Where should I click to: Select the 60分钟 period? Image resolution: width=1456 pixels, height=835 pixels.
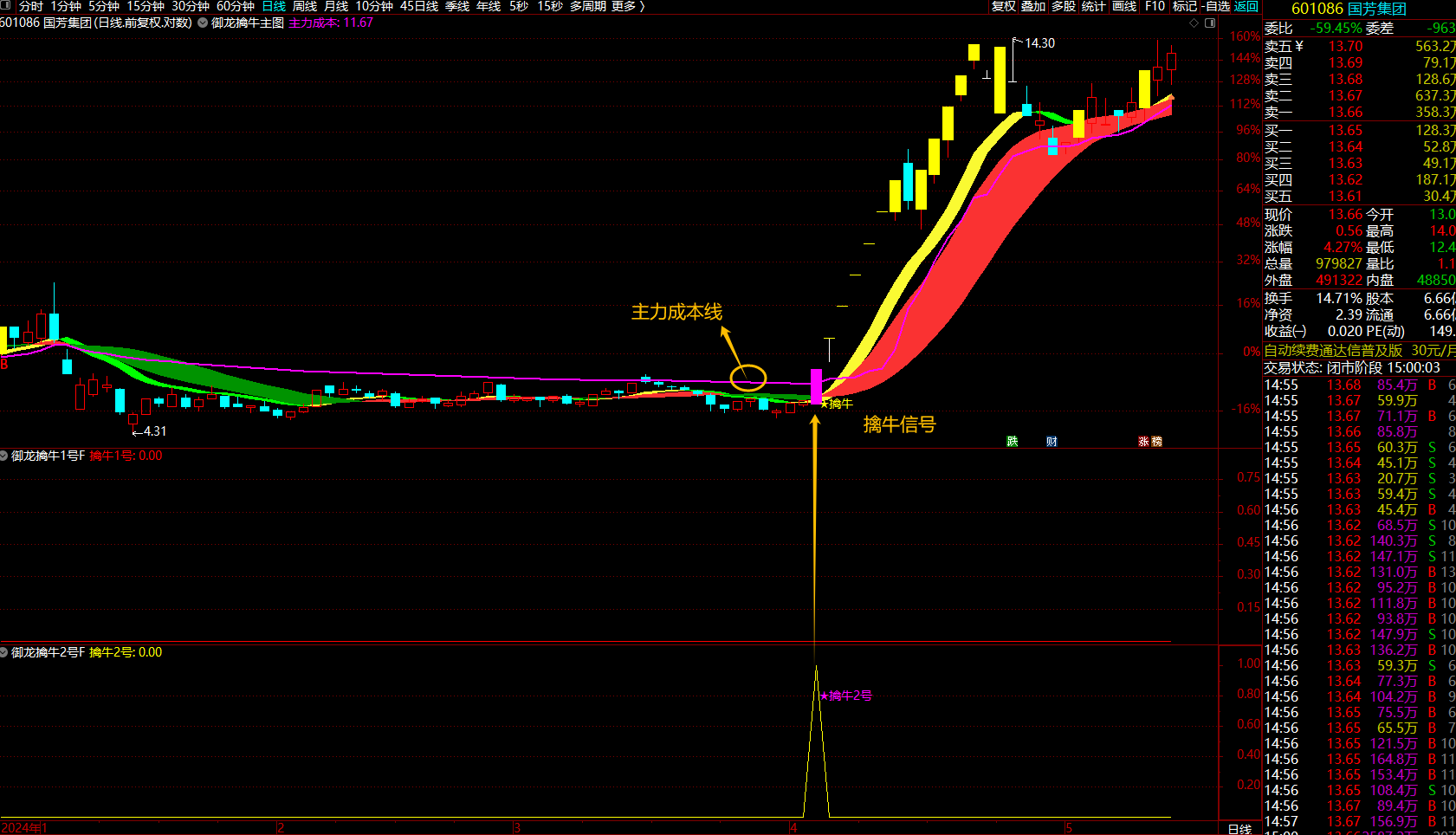[236, 6]
